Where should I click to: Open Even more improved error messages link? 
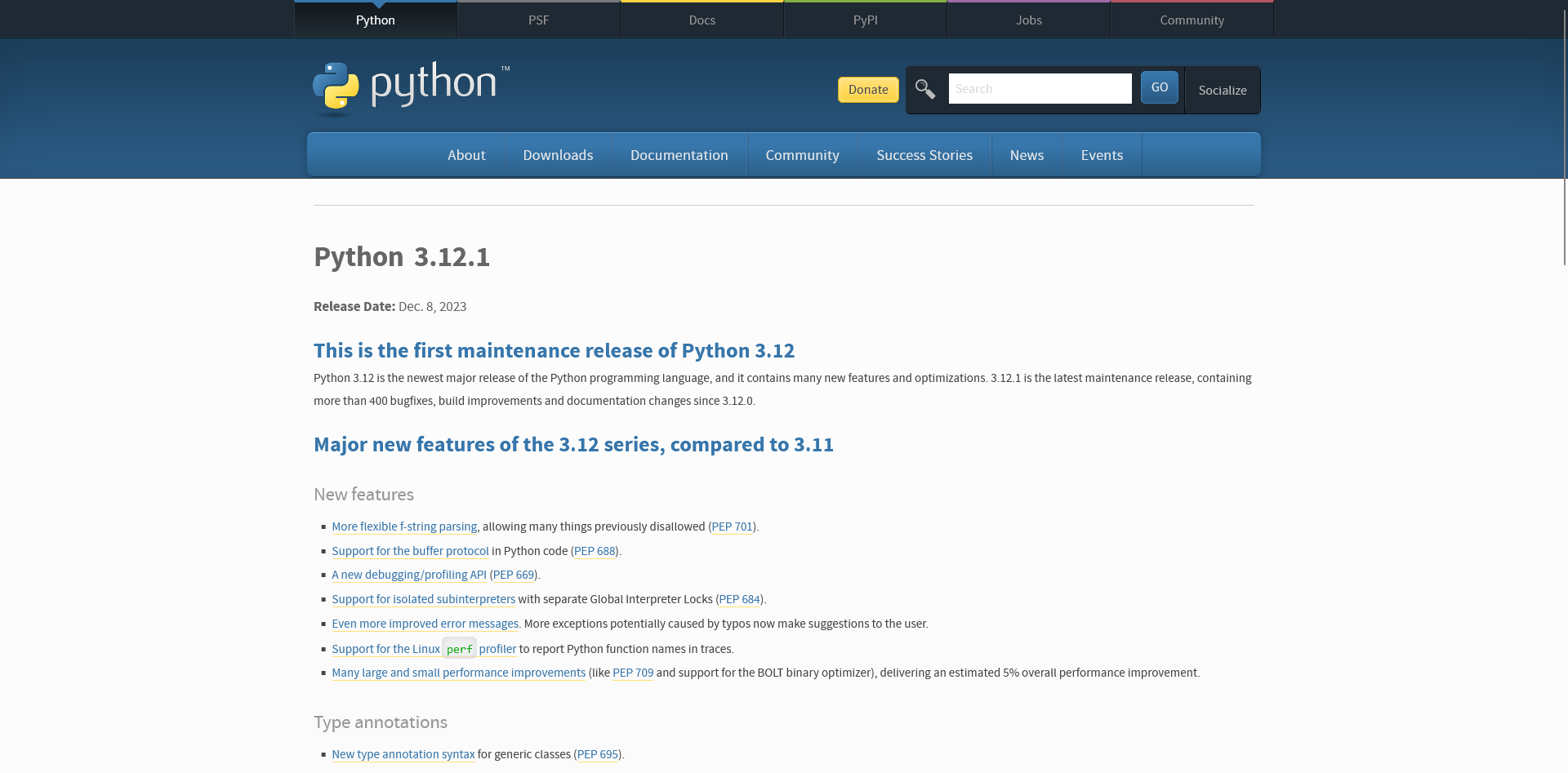click(425, 624)
